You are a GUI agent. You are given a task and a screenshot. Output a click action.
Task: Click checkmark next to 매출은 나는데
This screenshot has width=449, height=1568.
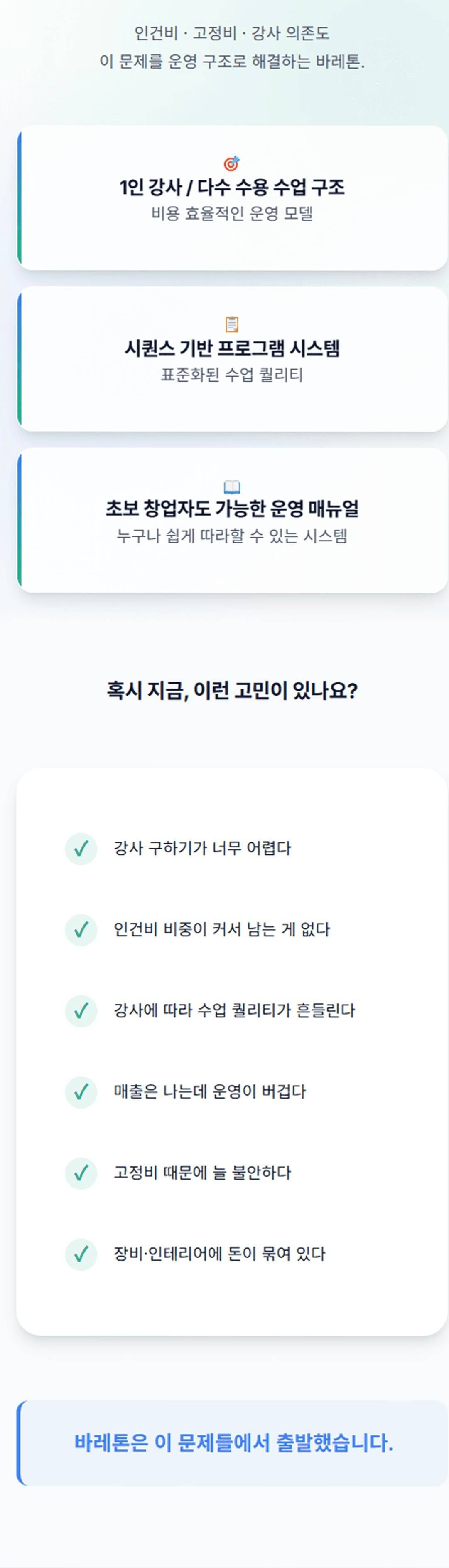[81, 1091]
